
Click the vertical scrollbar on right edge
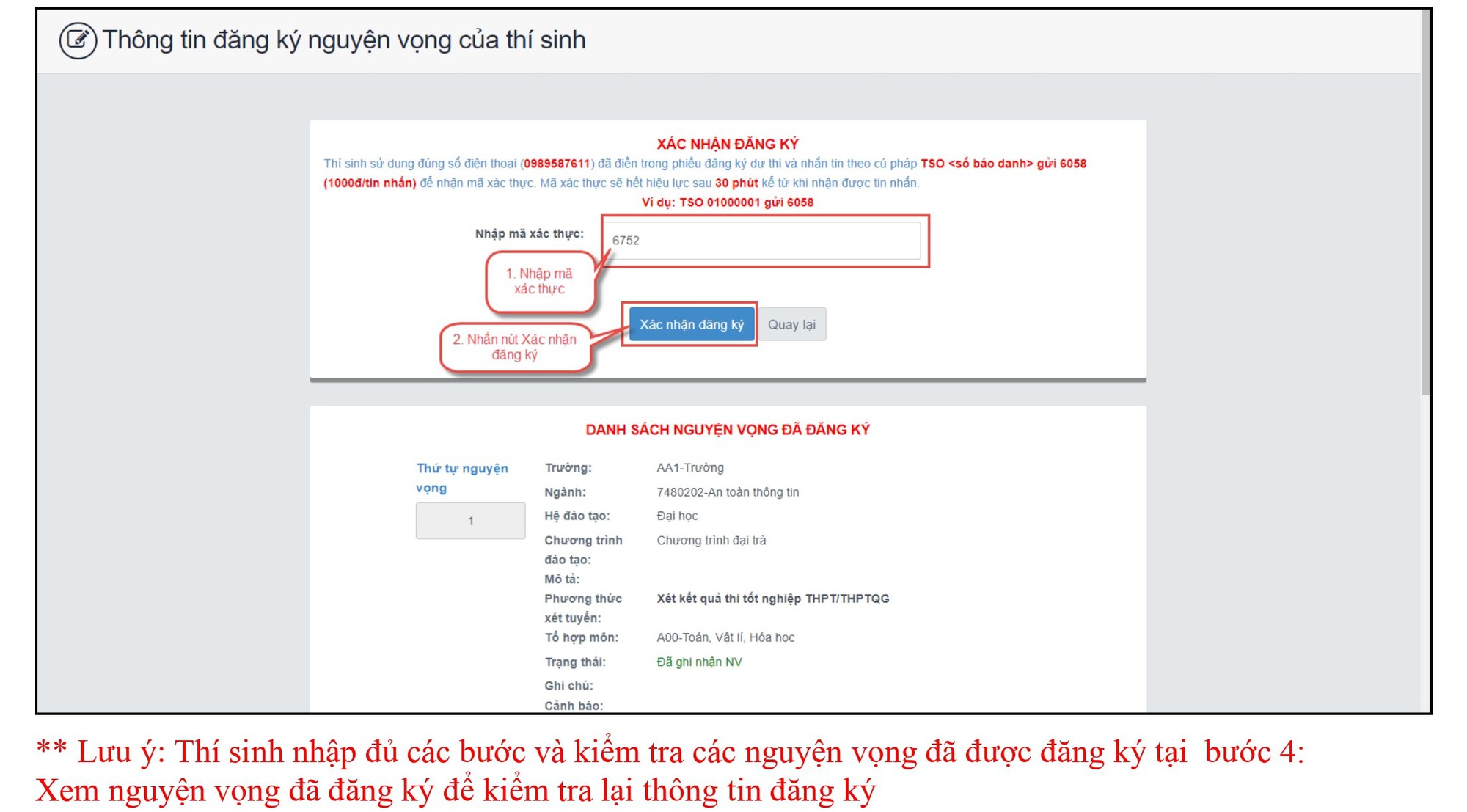point(1425,205)
